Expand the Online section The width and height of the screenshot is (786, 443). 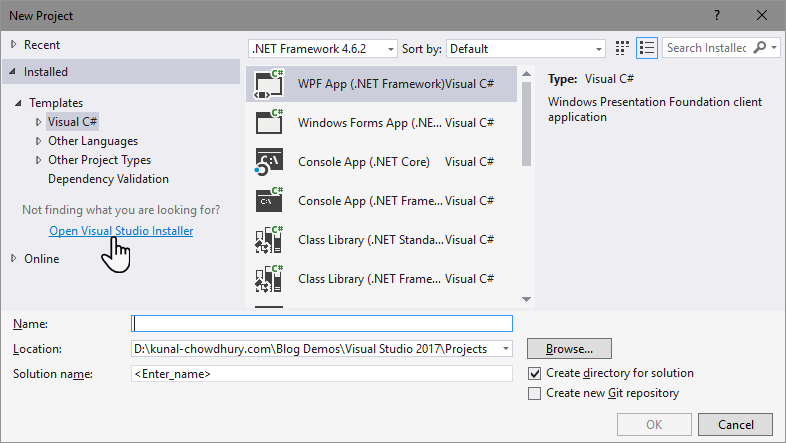point(14,259)
